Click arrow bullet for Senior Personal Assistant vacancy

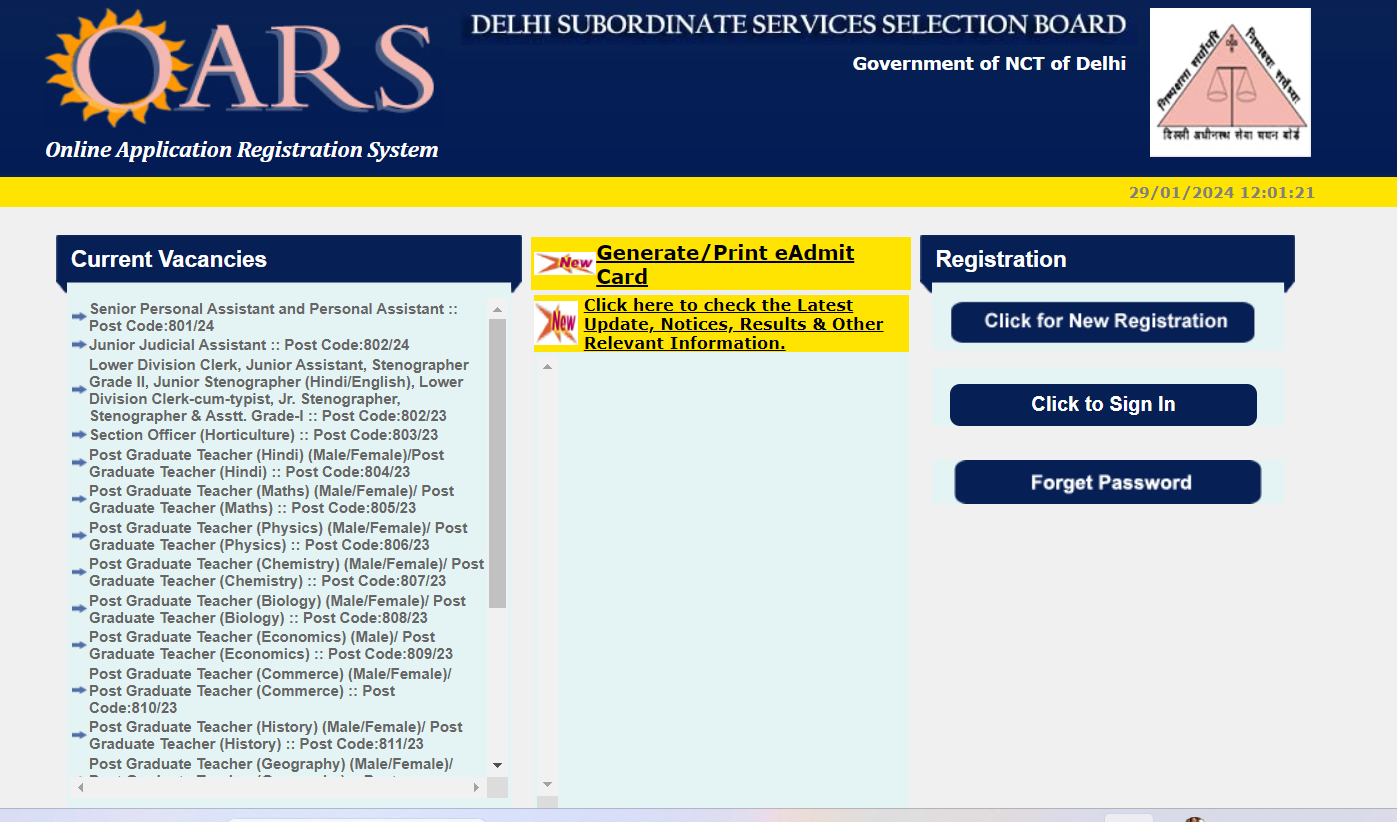click(x=79, y=317)
